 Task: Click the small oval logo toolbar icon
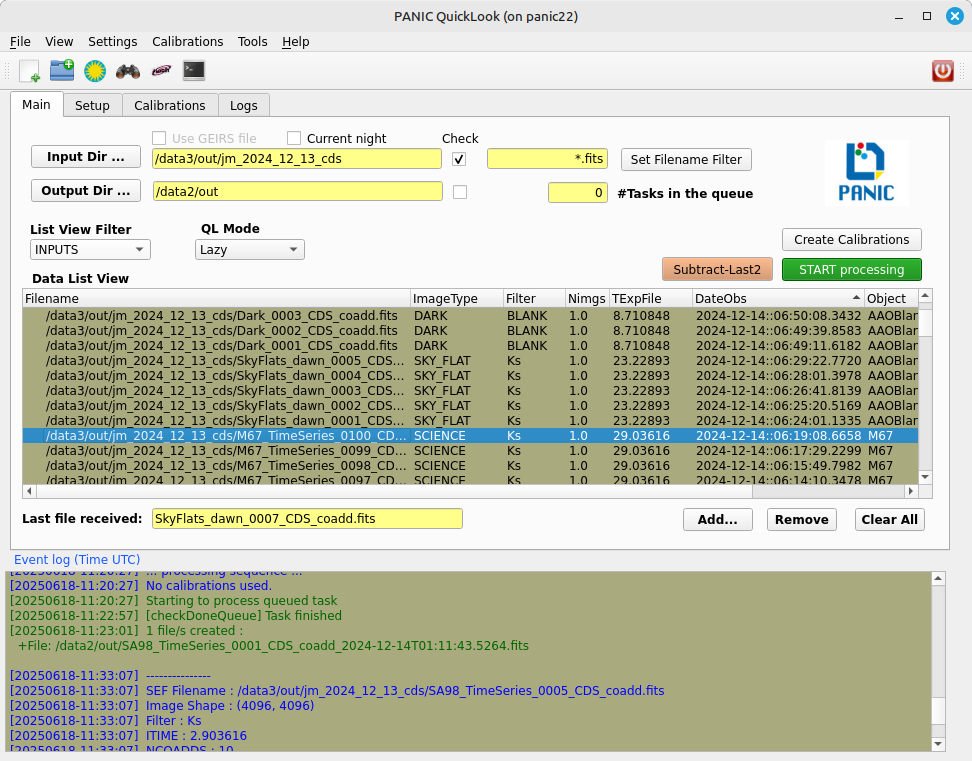click(161, 71)
